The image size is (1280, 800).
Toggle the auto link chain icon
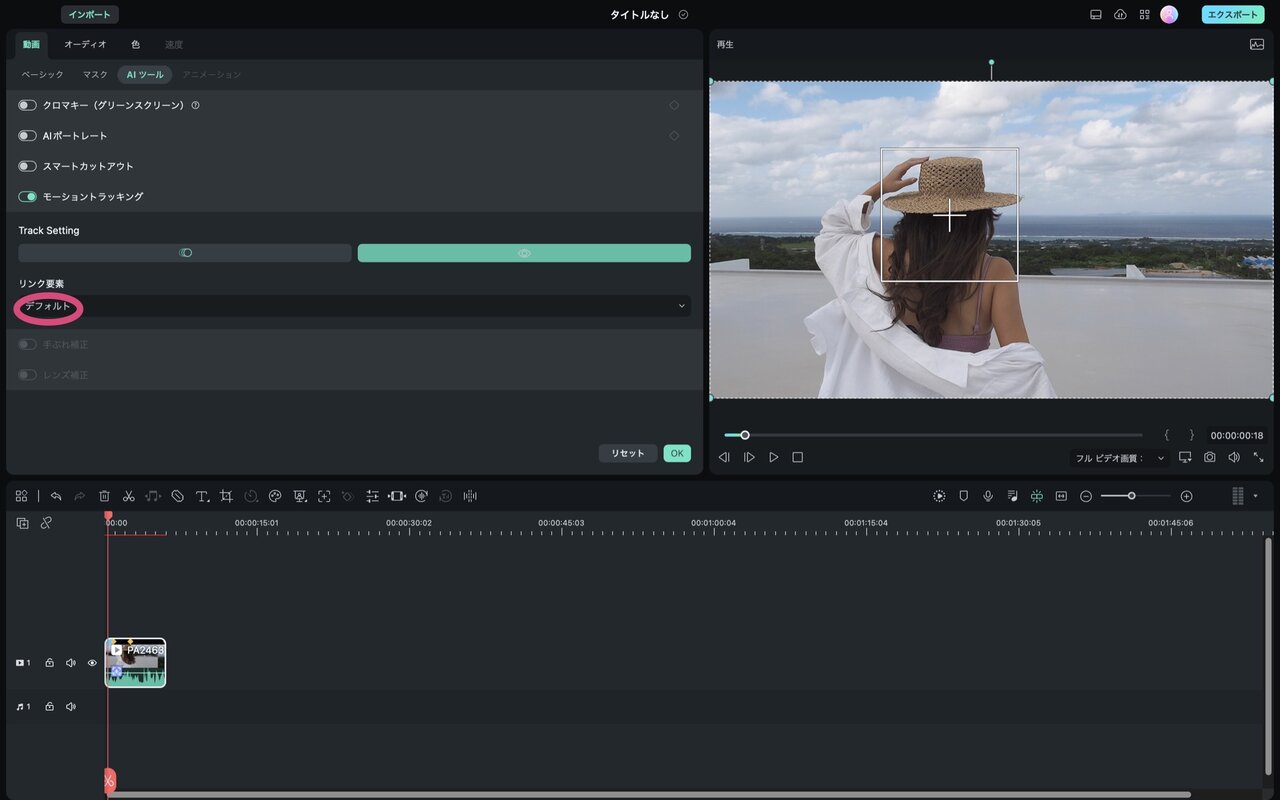tap(46, 523)
